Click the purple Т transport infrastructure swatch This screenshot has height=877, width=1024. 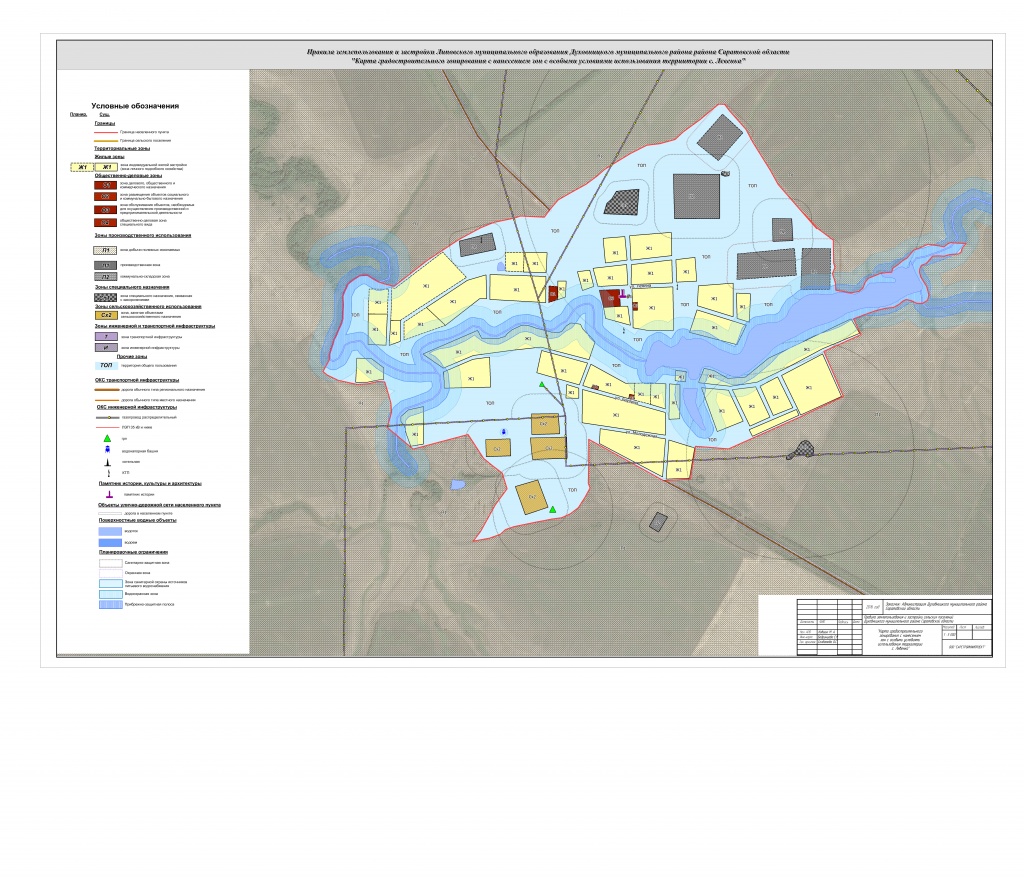tap(106, 337)
